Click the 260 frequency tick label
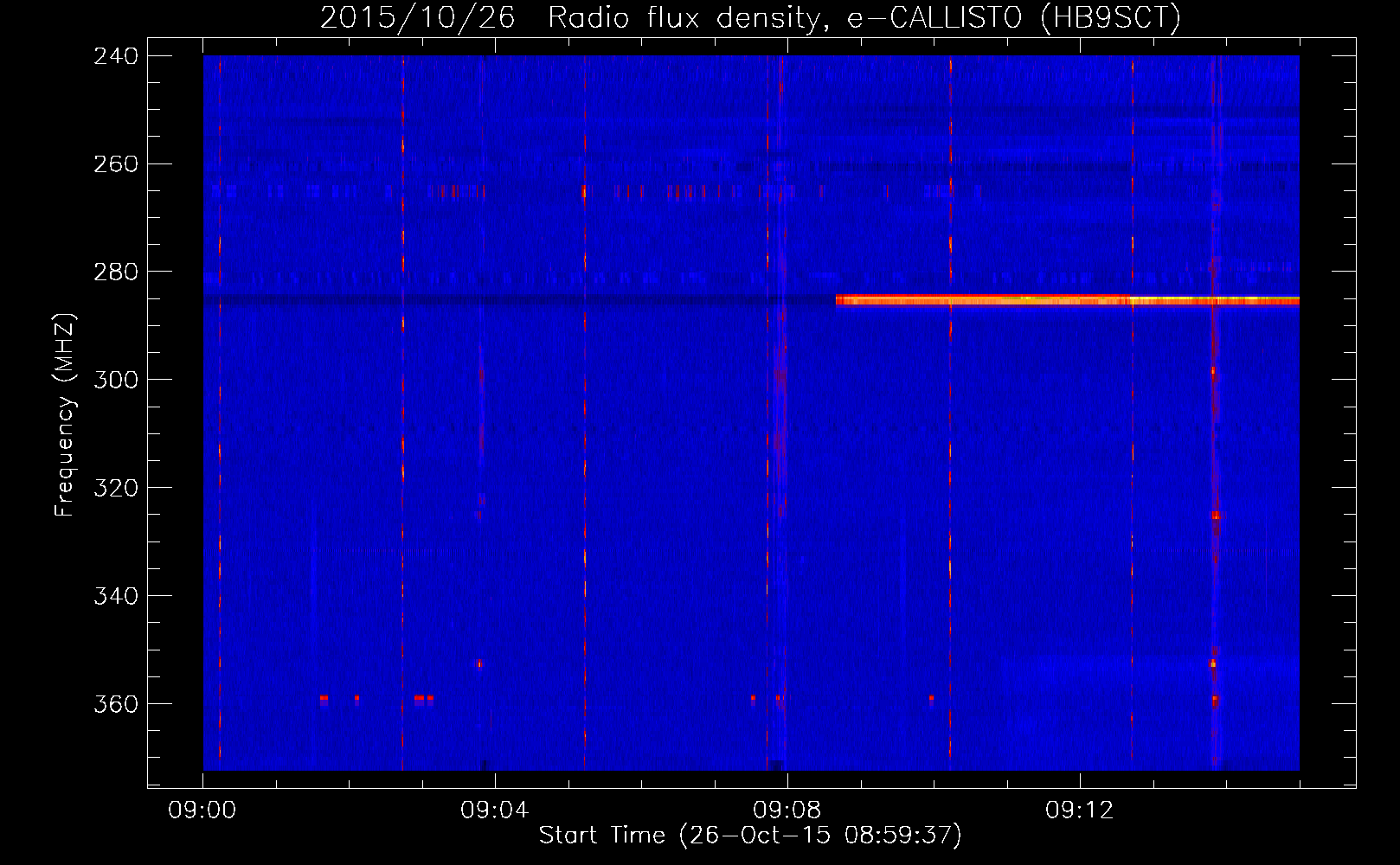Screen dimensions: 1400x865 116,164
